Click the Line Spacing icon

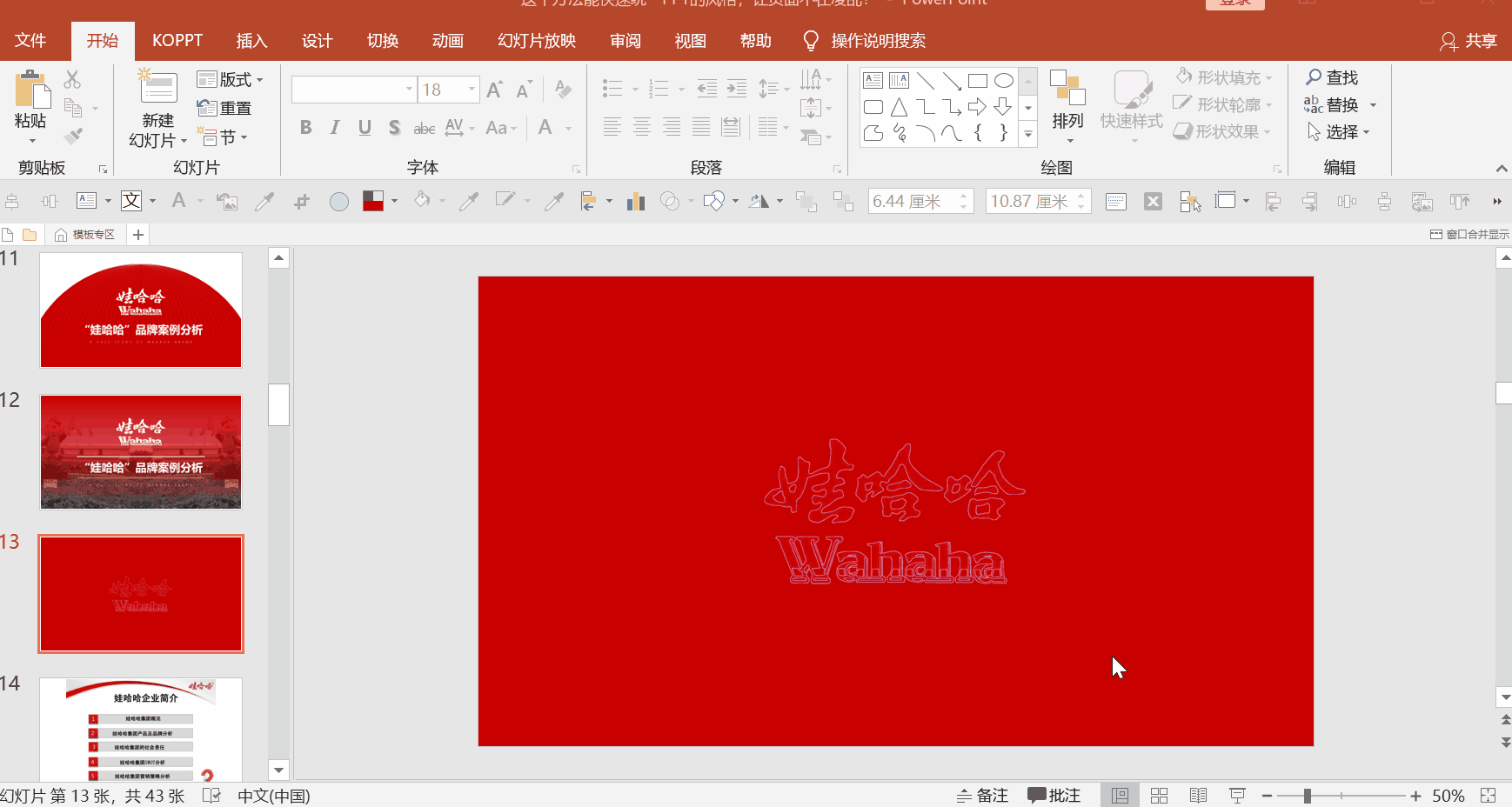point(768,88)
